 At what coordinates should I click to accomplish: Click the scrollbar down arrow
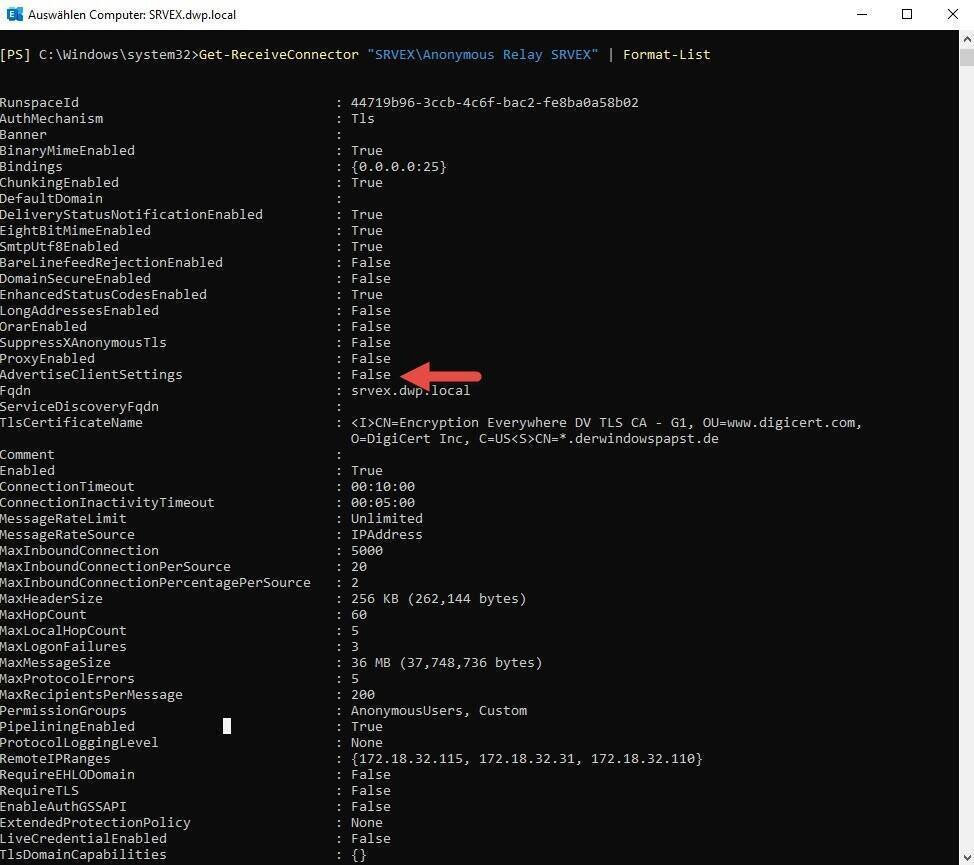coord(965,857)
